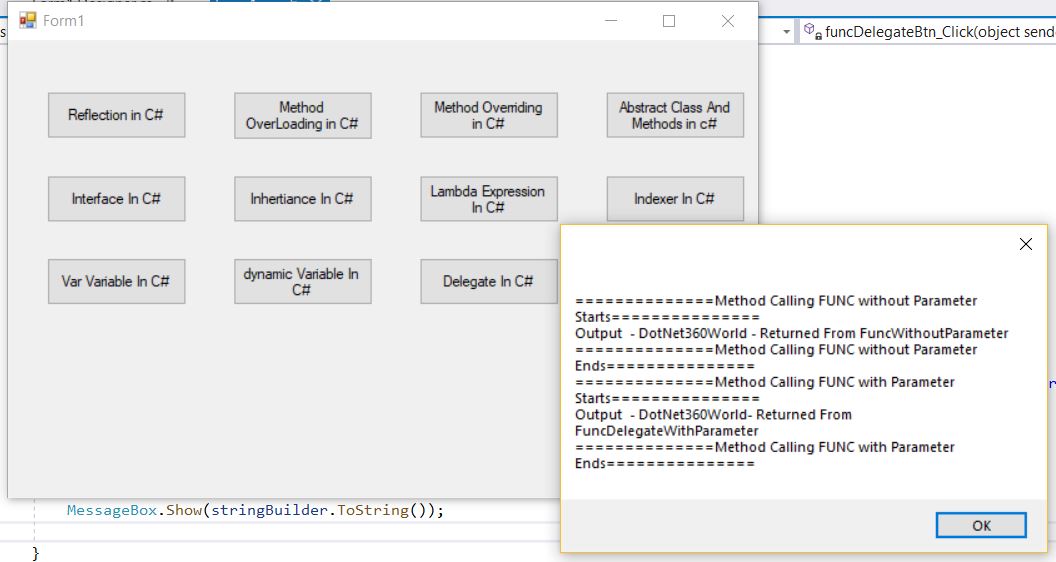This screenshot has width=1056, height=562.
Task: Launch the Inhertiance In C# example
Action: [x=302, y=199]
